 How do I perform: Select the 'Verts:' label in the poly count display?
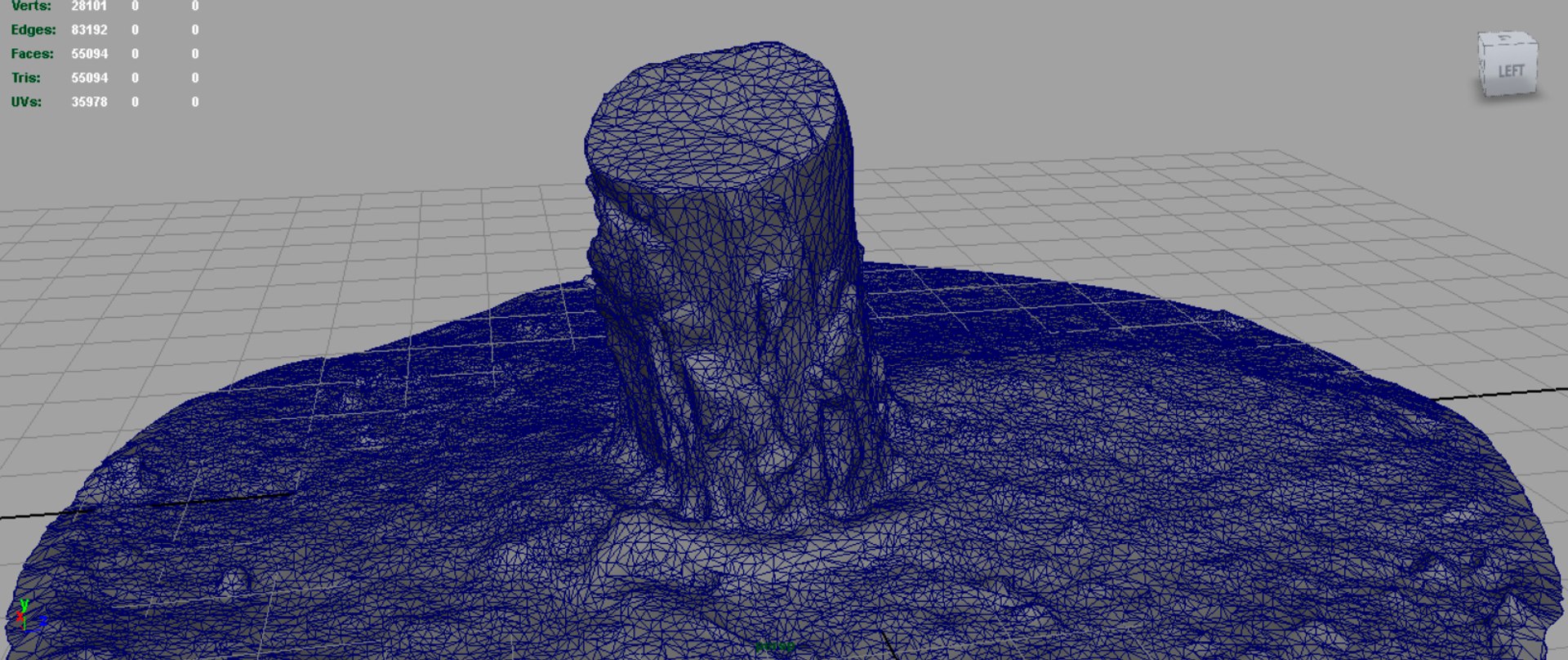pos(31,6)
